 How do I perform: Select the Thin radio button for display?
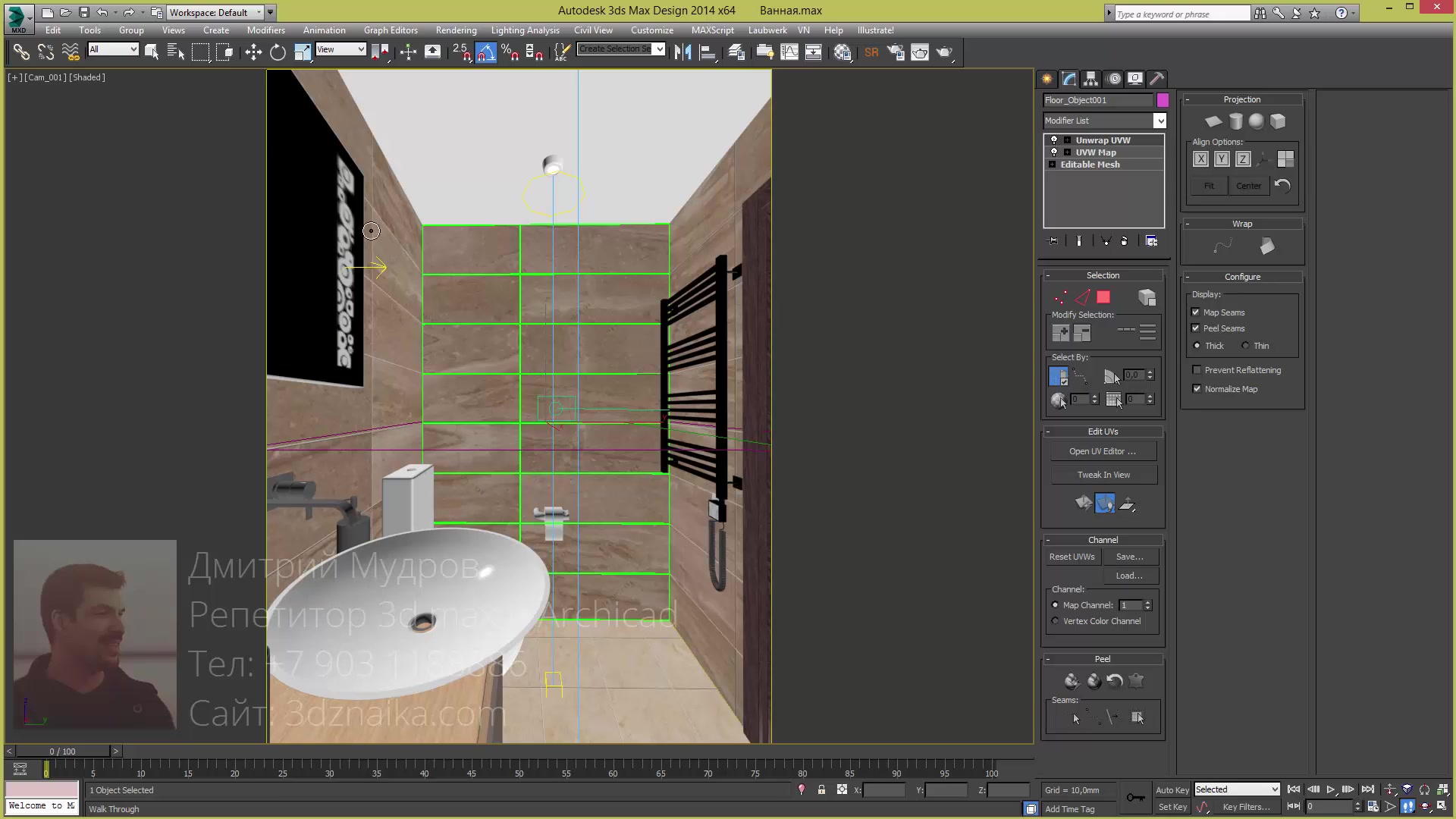tap(1245, 345)
